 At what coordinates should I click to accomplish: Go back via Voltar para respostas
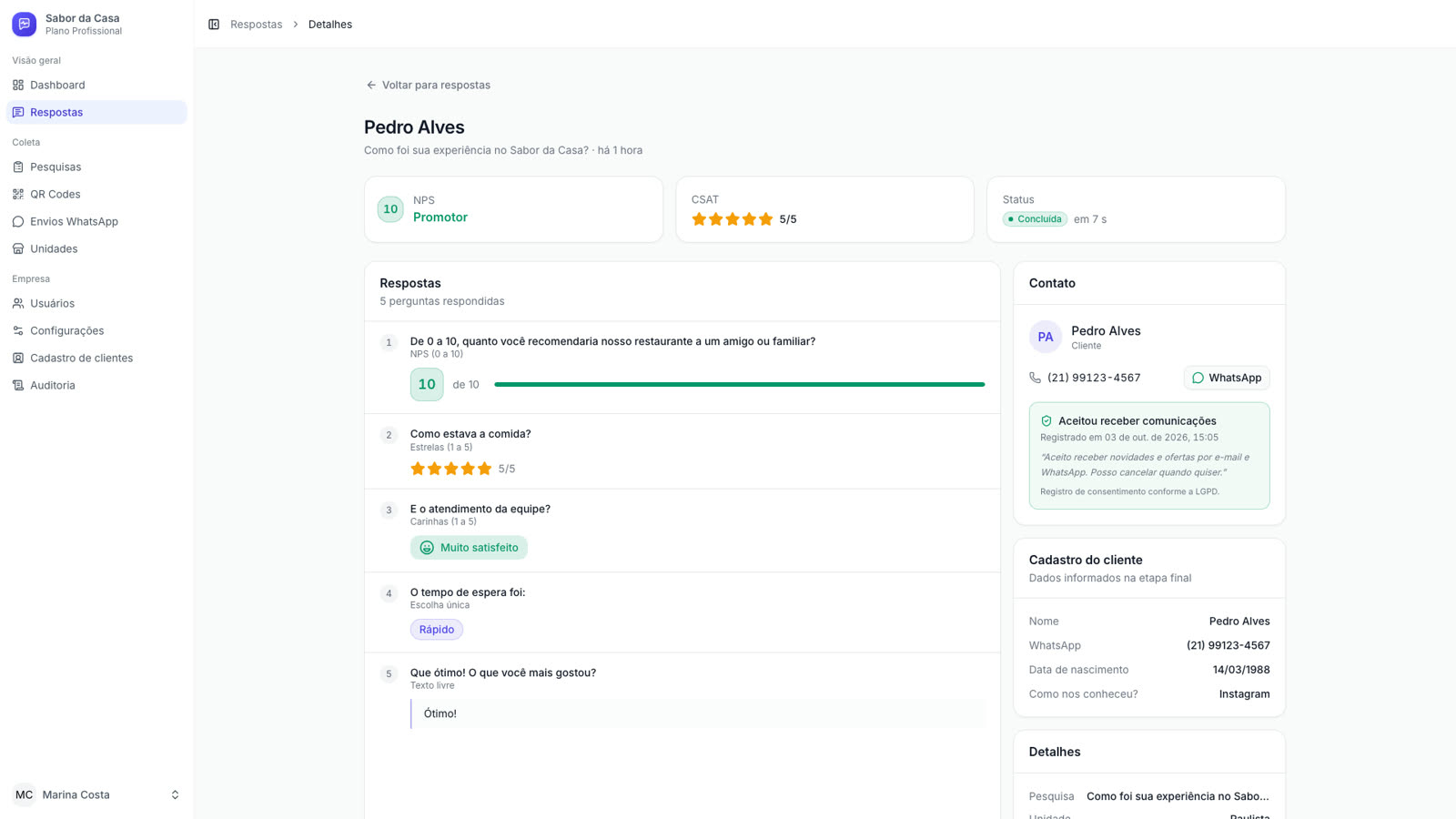(x=428, y=85)
